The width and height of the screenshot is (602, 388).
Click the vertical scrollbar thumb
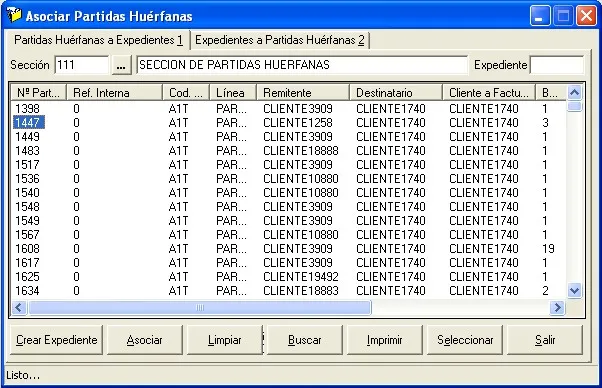coord(574,106)
